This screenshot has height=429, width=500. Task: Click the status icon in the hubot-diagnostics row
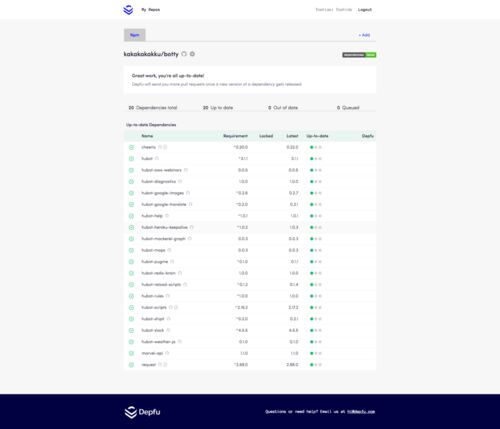point(131,182)
